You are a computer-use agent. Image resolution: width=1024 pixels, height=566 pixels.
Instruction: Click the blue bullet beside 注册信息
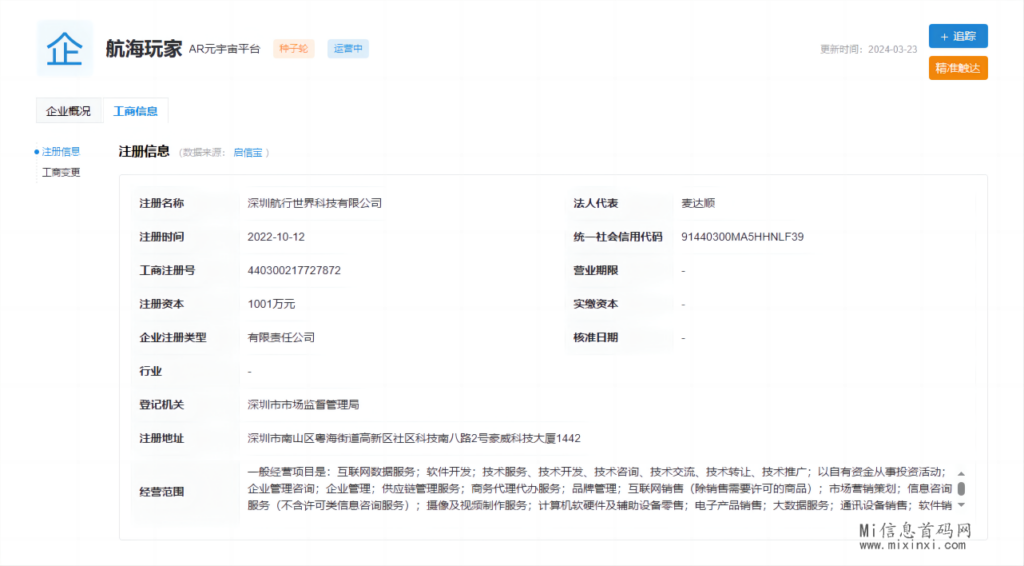[37, 152]
